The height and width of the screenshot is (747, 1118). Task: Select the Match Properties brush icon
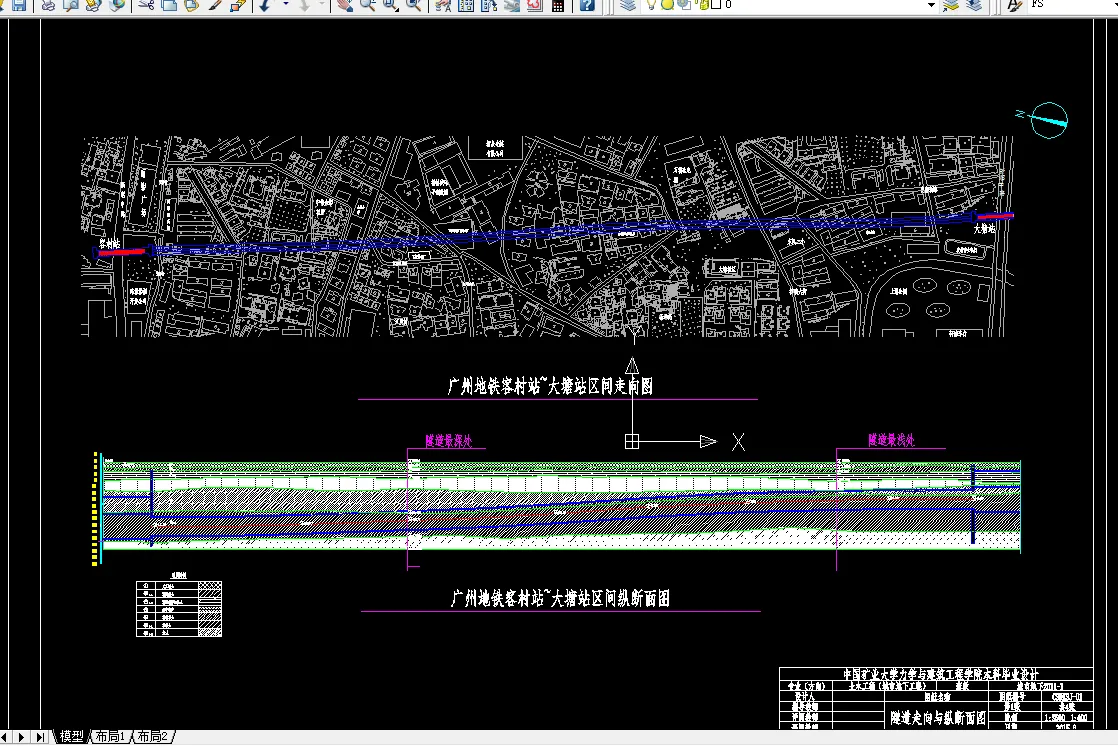215,5
